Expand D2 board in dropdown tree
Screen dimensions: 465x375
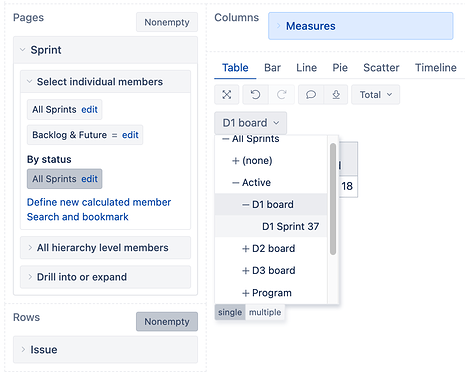pyautogui.click(x=246, y=249)
